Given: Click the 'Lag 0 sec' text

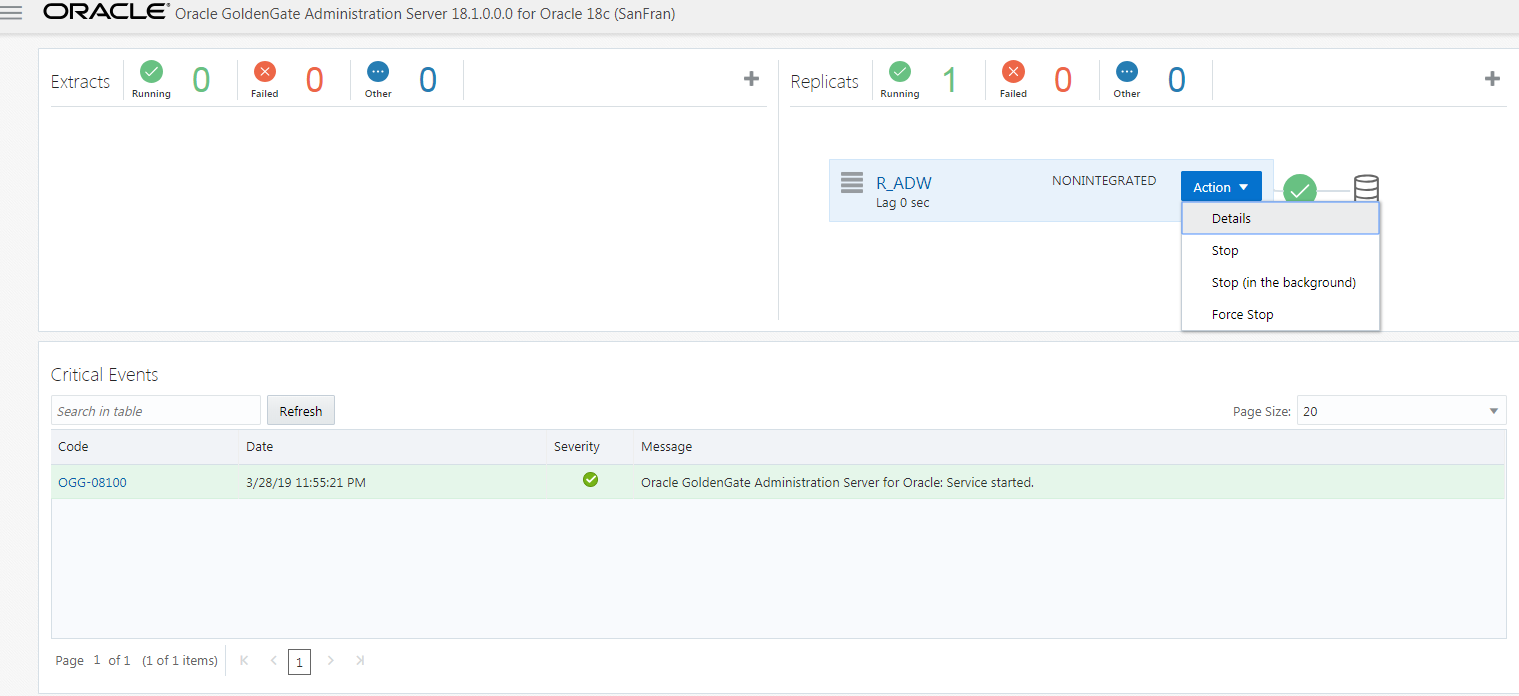Looking at the screenshot, I should coord(903,203).
